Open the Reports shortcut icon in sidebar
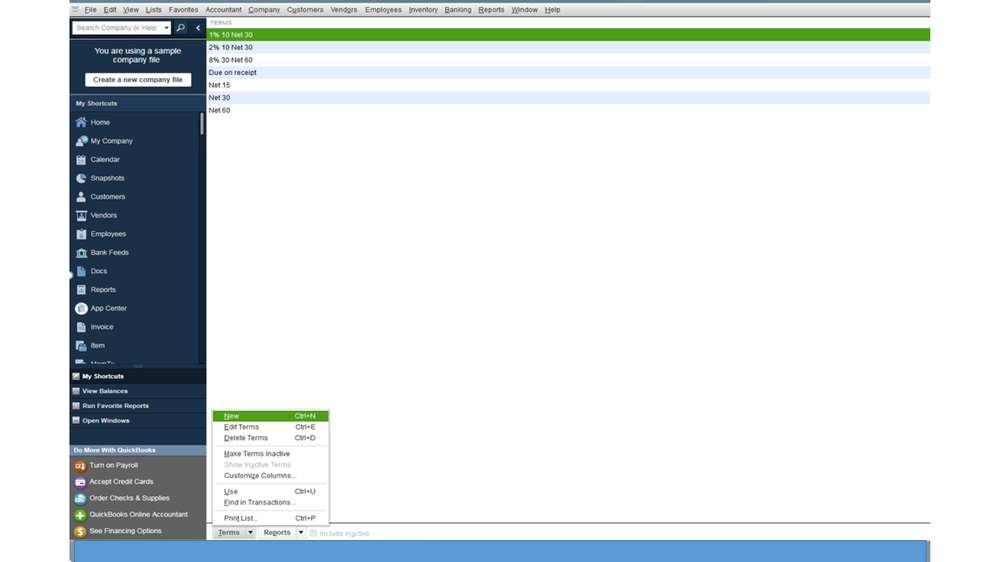 (x=81, y=289)
